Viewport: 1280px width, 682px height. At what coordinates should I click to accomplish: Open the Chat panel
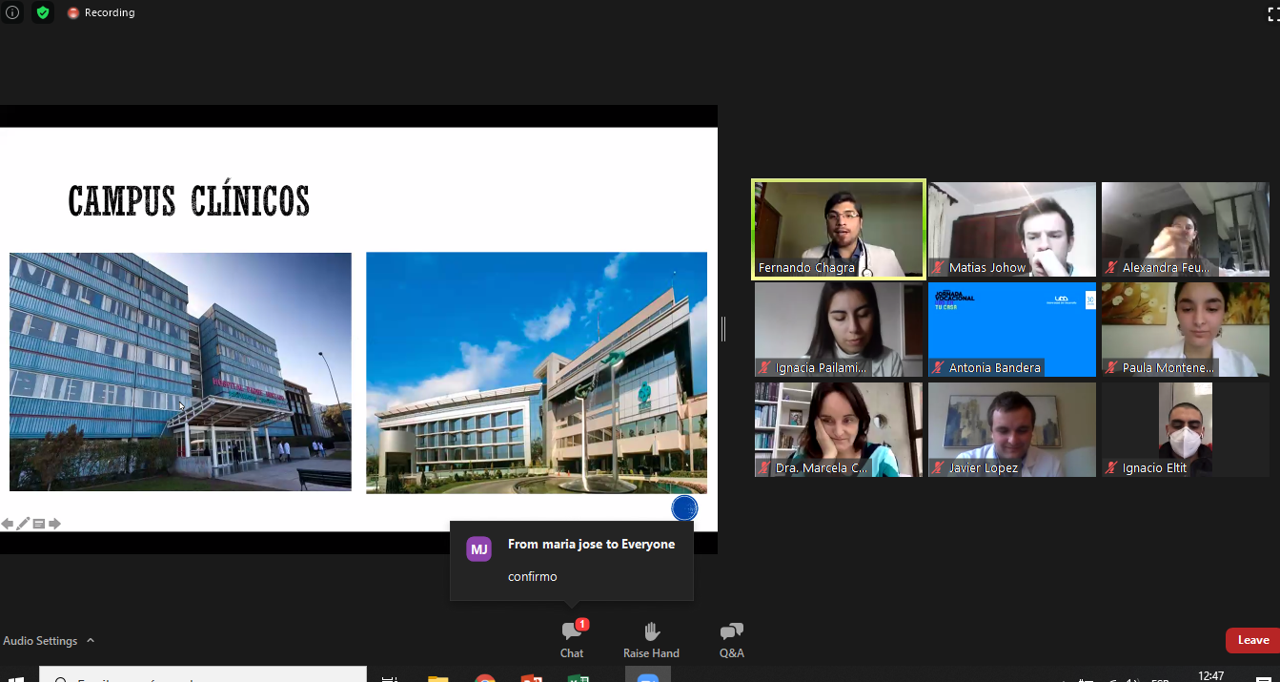coord(571,639)
